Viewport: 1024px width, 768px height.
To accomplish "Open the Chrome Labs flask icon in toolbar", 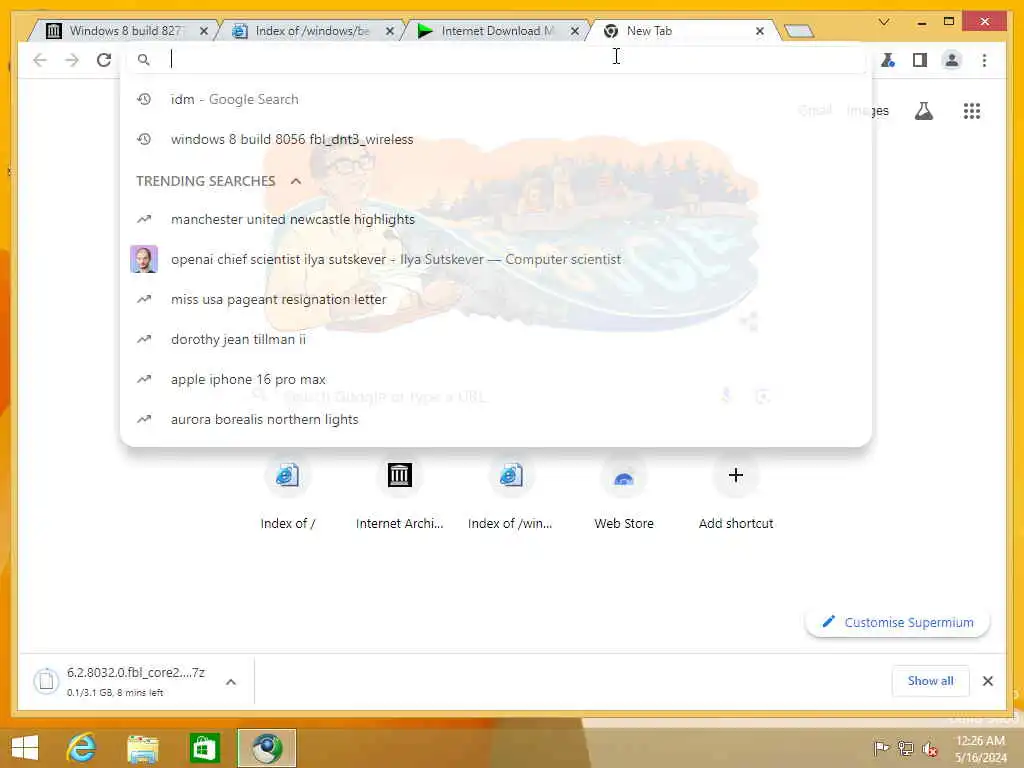I will (x=888, y=60).
